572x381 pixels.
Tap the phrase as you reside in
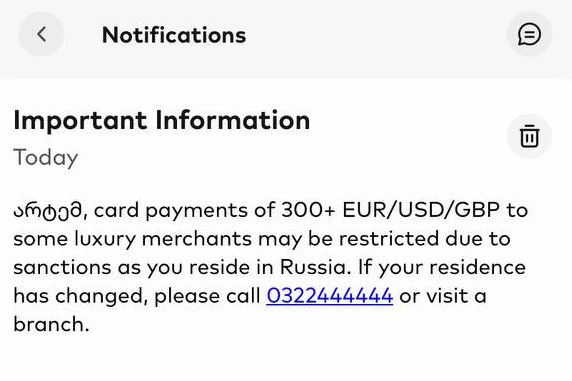(196, 268)
